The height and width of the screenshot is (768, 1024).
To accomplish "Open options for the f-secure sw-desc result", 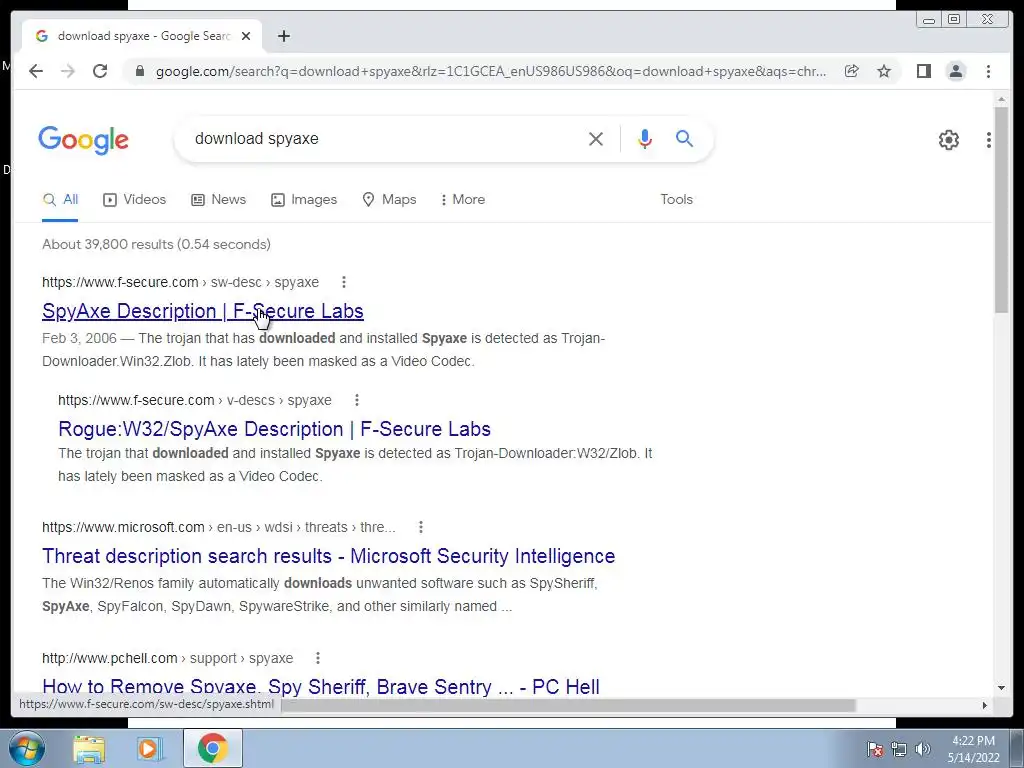I will pos(344,282).
